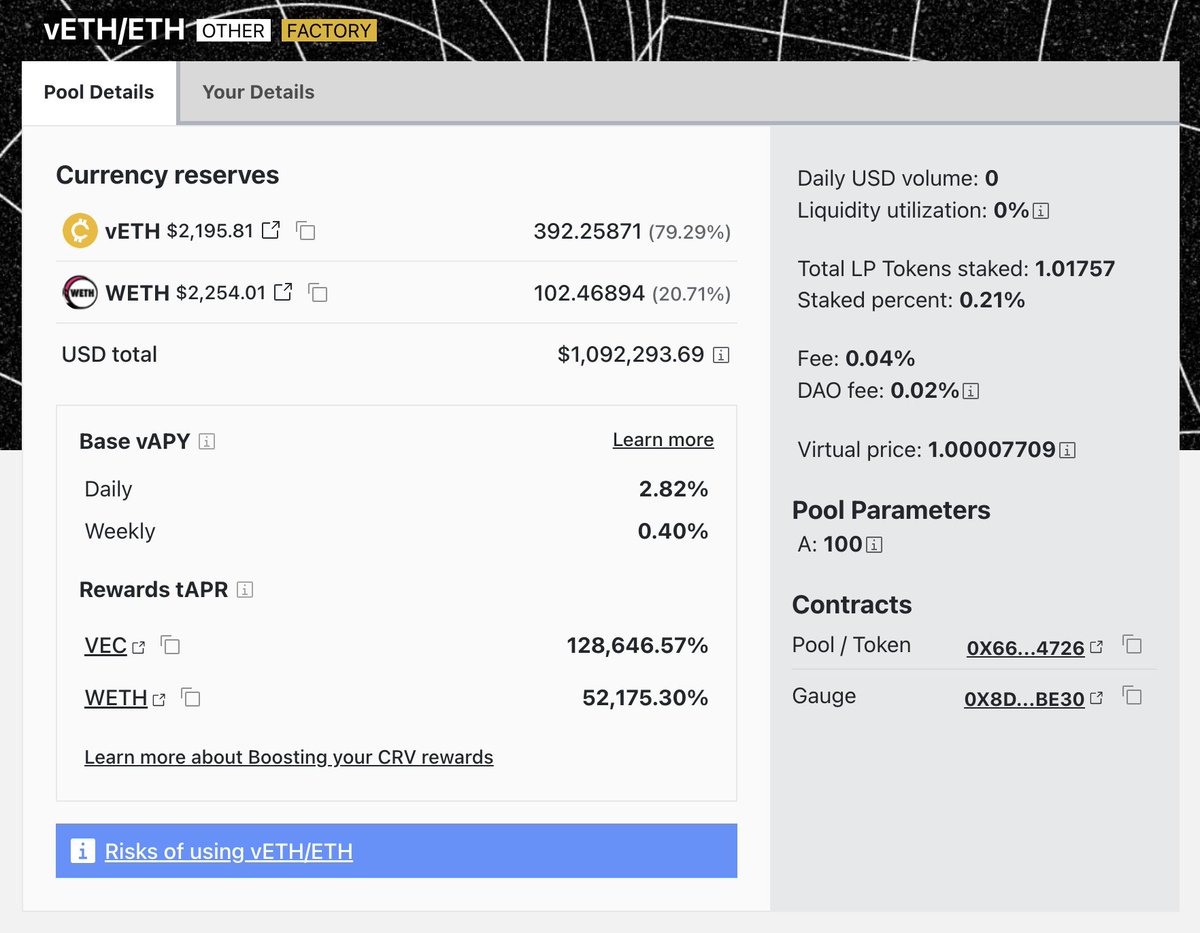Click the OTHER pool tag

234,31
